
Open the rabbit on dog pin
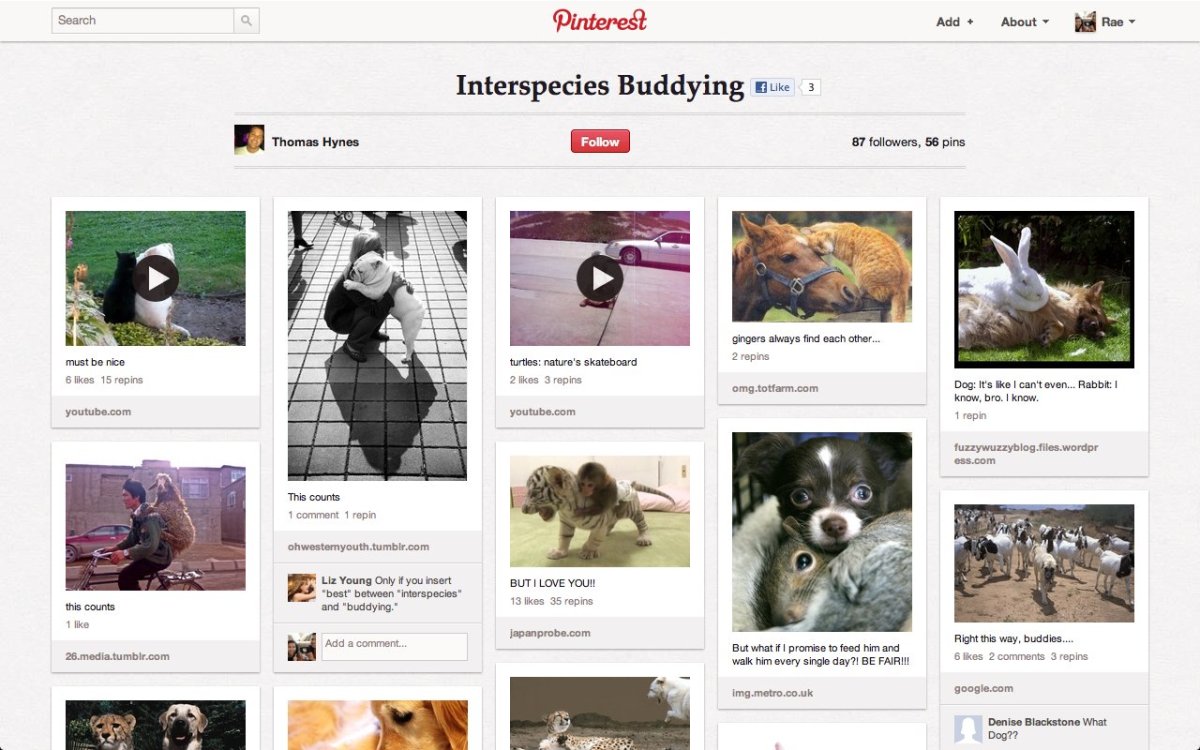click(1043, 289)
